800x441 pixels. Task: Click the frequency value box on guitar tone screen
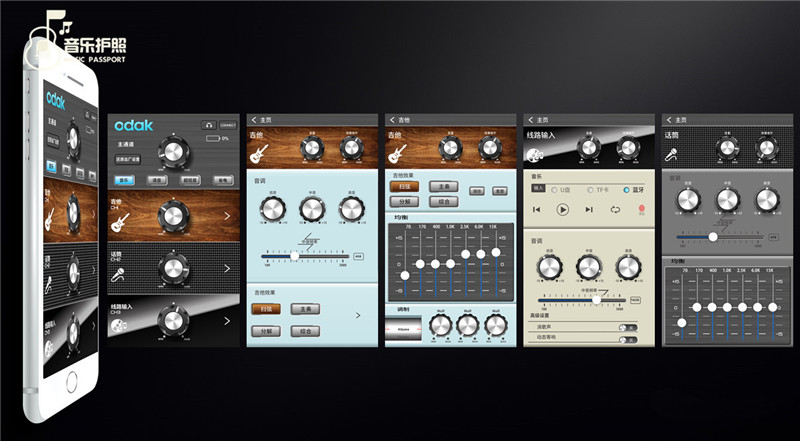[358, 256]
